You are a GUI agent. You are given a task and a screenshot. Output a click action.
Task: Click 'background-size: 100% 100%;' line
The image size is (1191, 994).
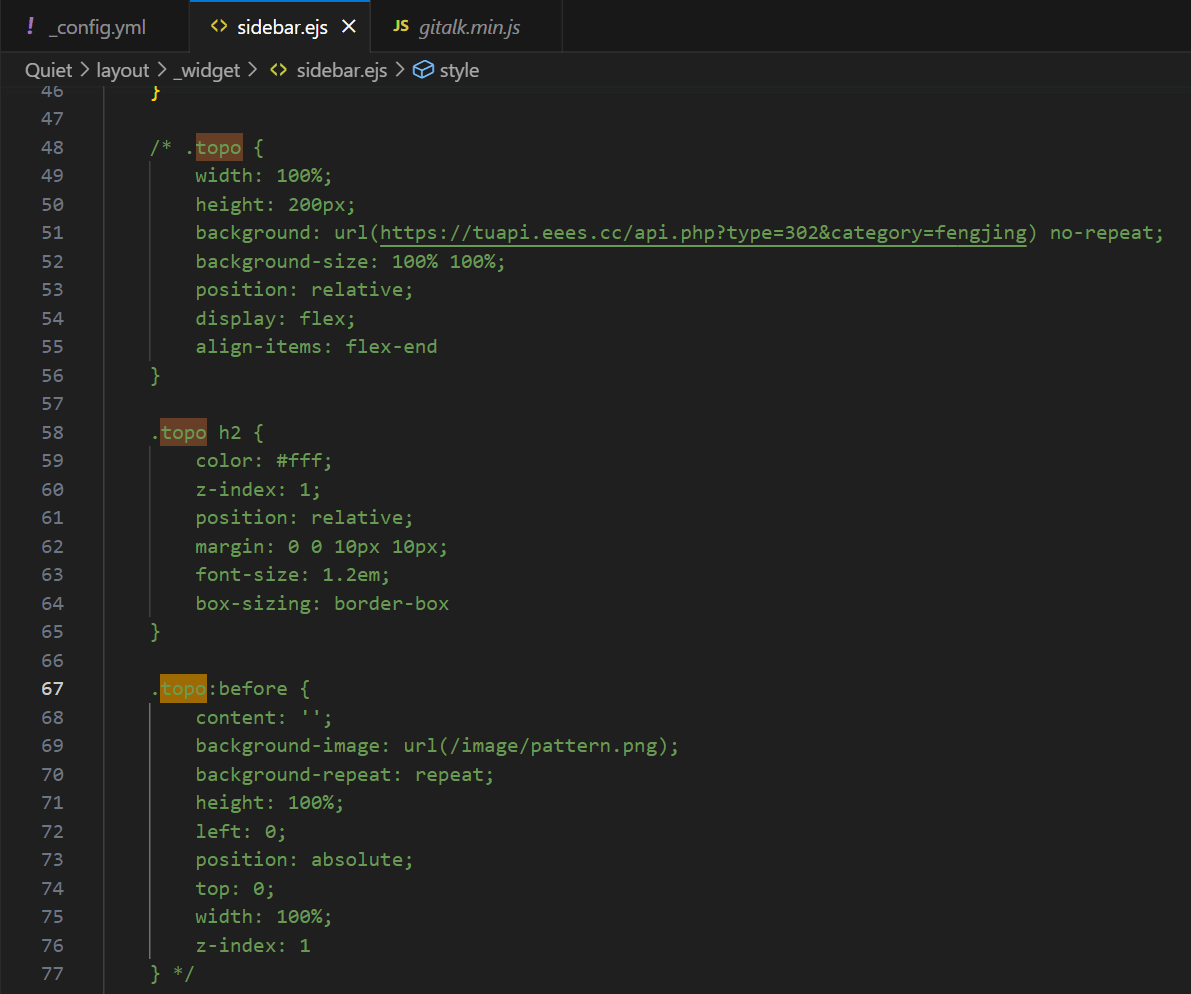[350, 261]
